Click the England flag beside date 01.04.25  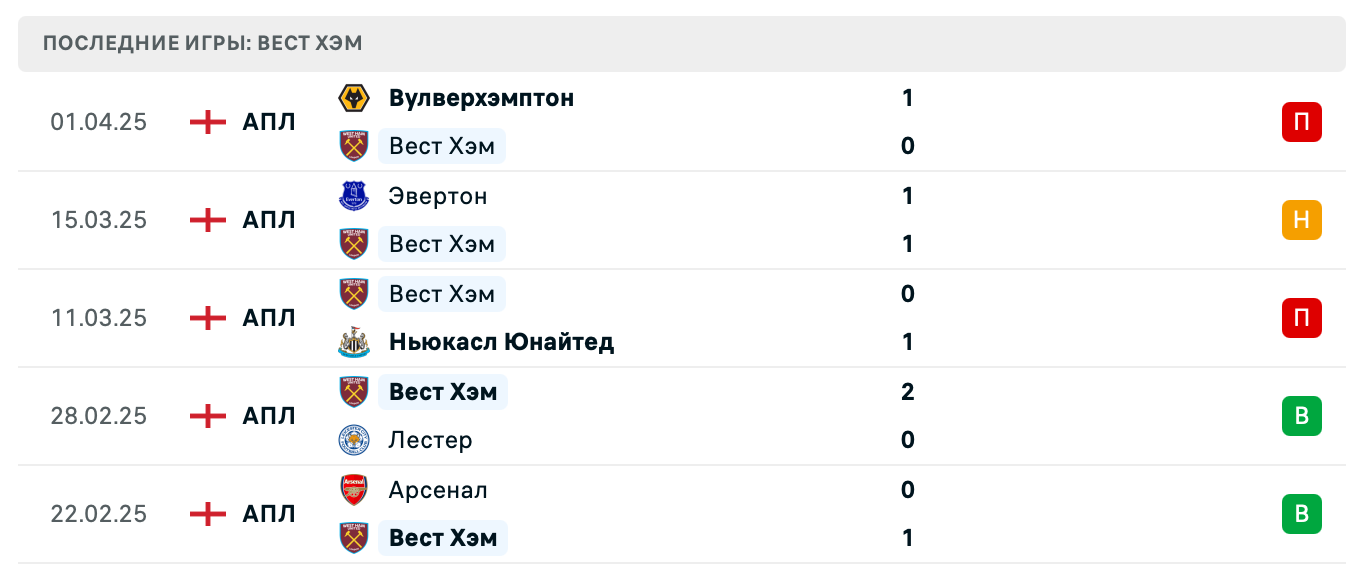(x=206, y=121)
